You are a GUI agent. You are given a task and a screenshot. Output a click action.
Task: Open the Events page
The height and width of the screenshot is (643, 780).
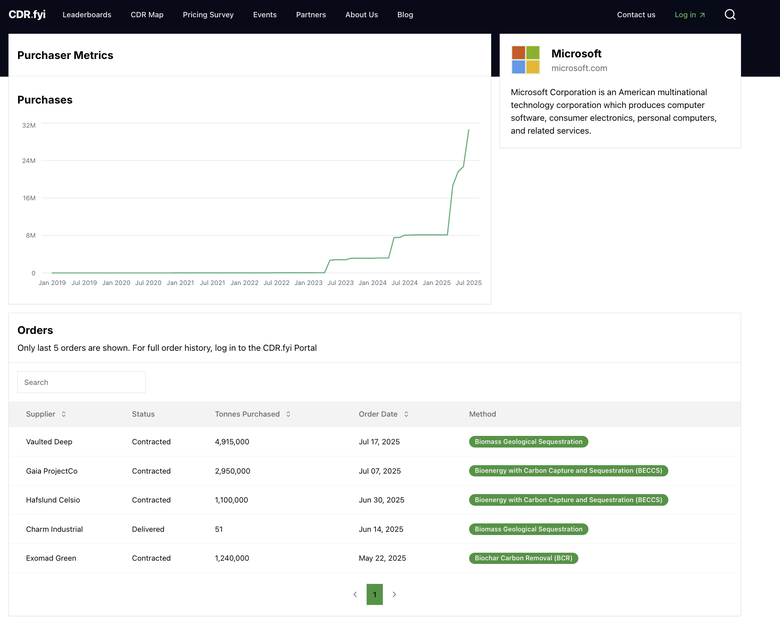[x=265, y=15]
